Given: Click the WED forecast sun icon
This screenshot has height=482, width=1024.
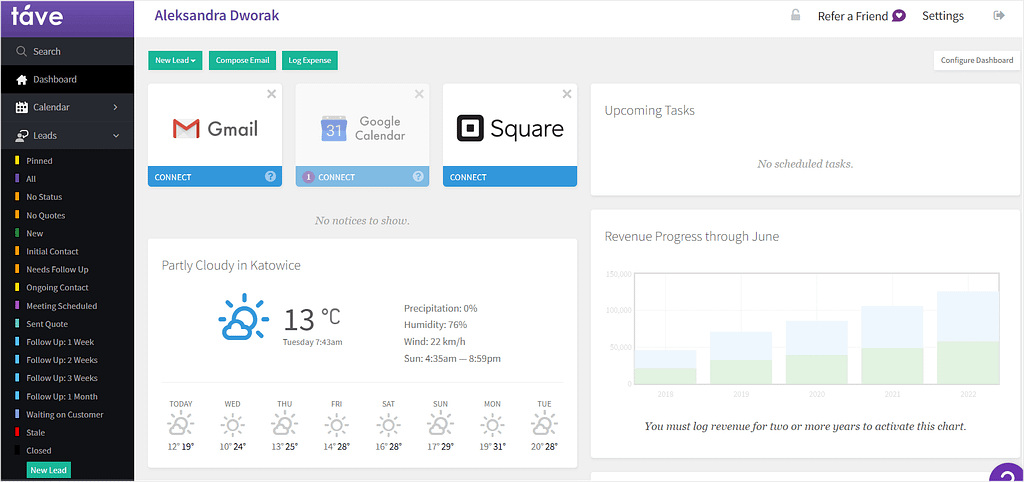Looking at the screenshot, I should (x=232, y=426).
